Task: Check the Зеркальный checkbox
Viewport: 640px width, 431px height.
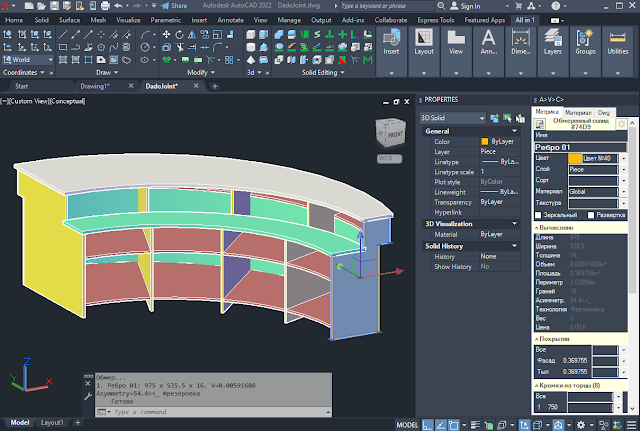Action: click(538, 215)
